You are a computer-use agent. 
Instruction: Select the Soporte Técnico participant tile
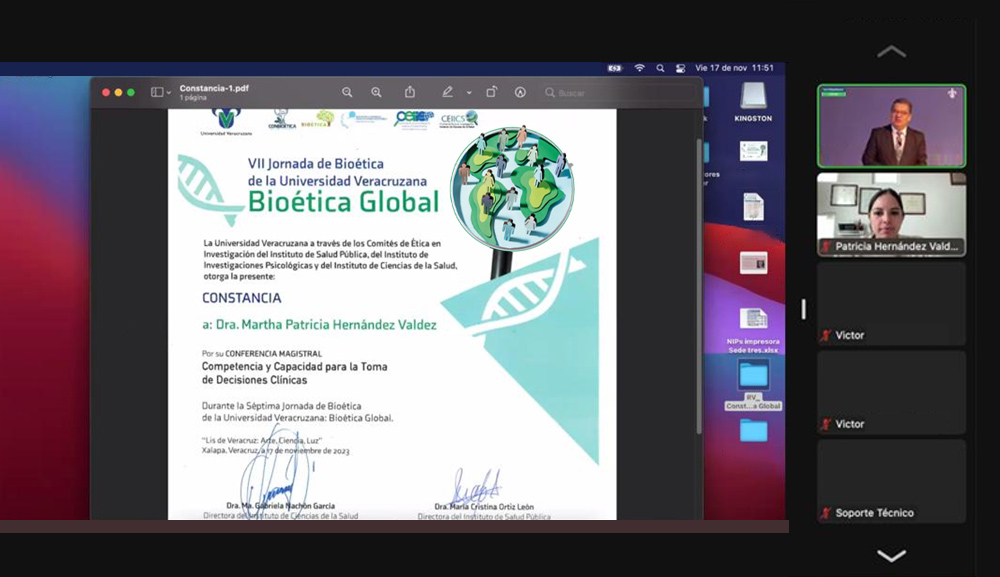tap(892, 481)
